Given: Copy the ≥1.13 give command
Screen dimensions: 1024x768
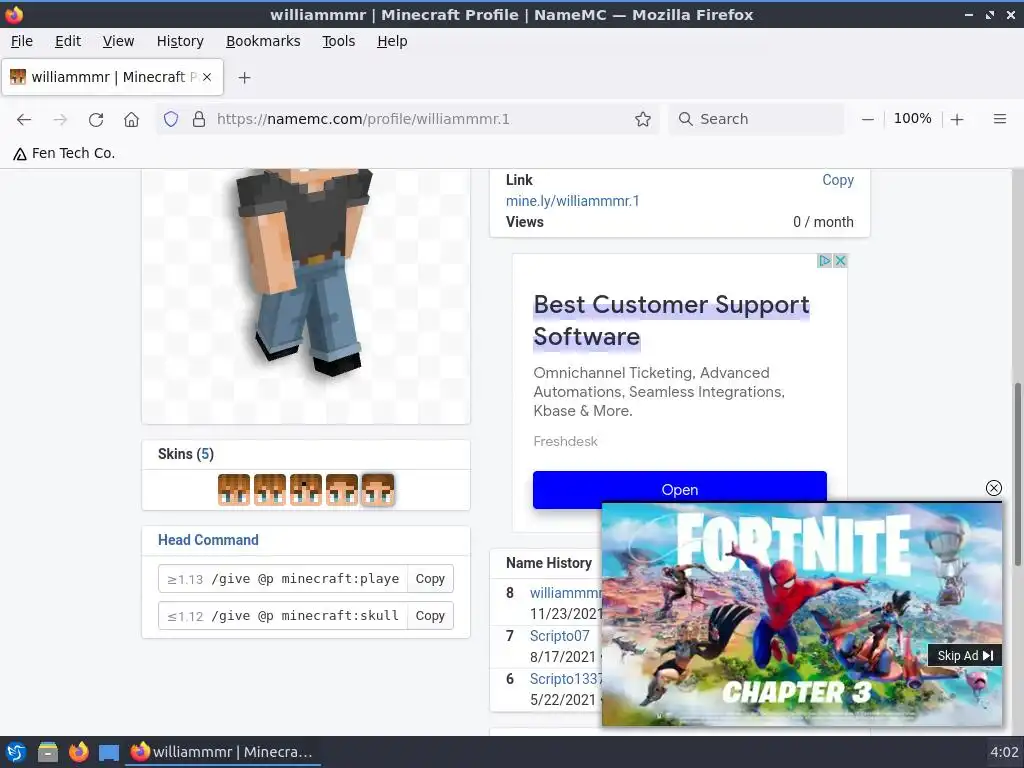Looking at the screenshot, I should click(430, 579).
